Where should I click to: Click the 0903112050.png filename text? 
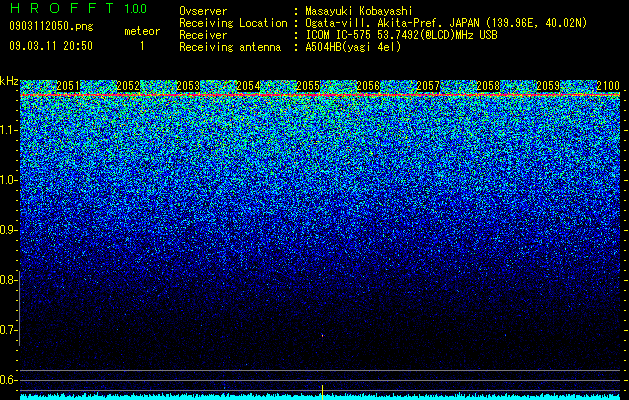click(x=51, y=27)
